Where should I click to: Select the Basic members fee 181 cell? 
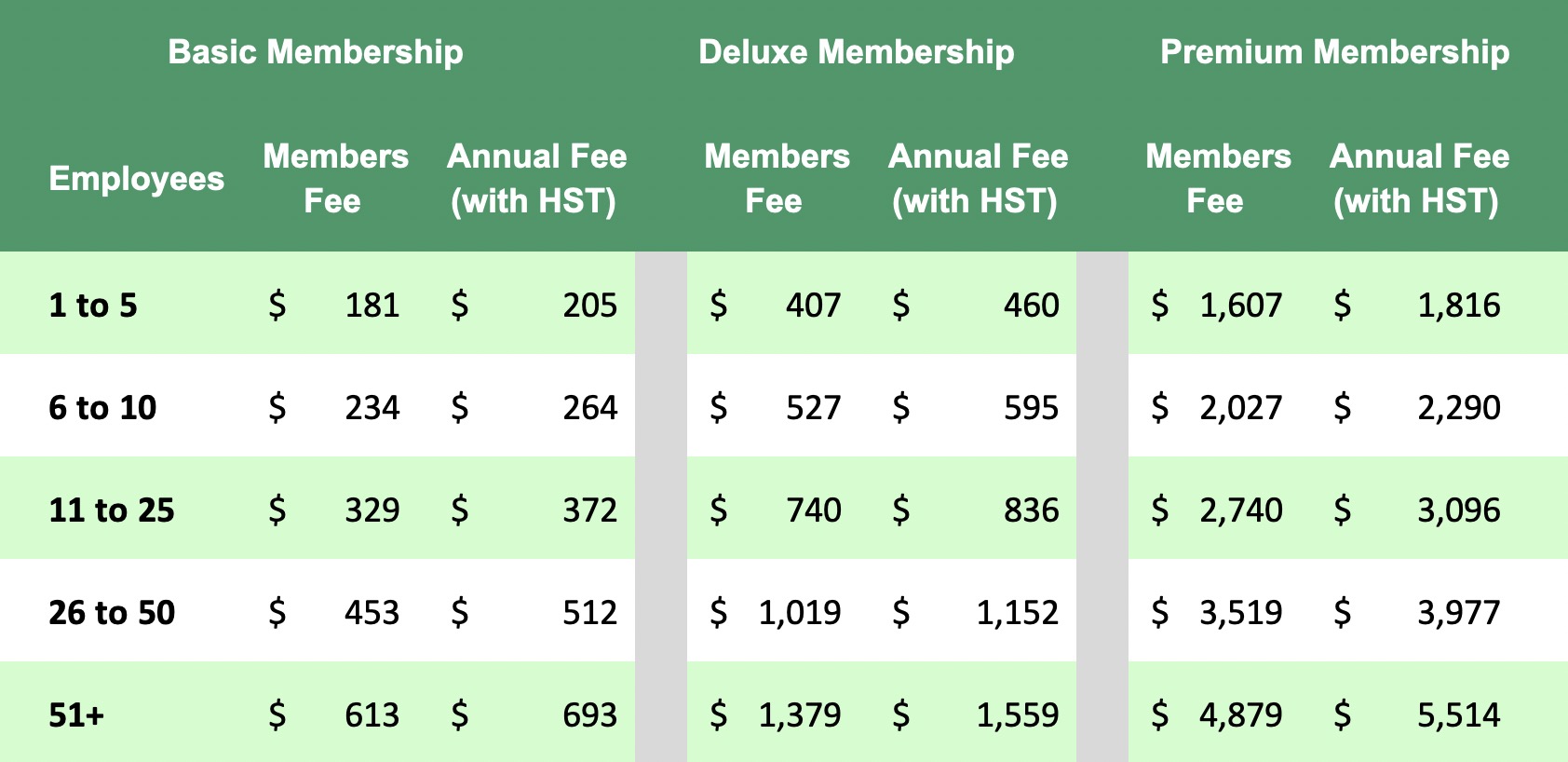tap(334, 306)
